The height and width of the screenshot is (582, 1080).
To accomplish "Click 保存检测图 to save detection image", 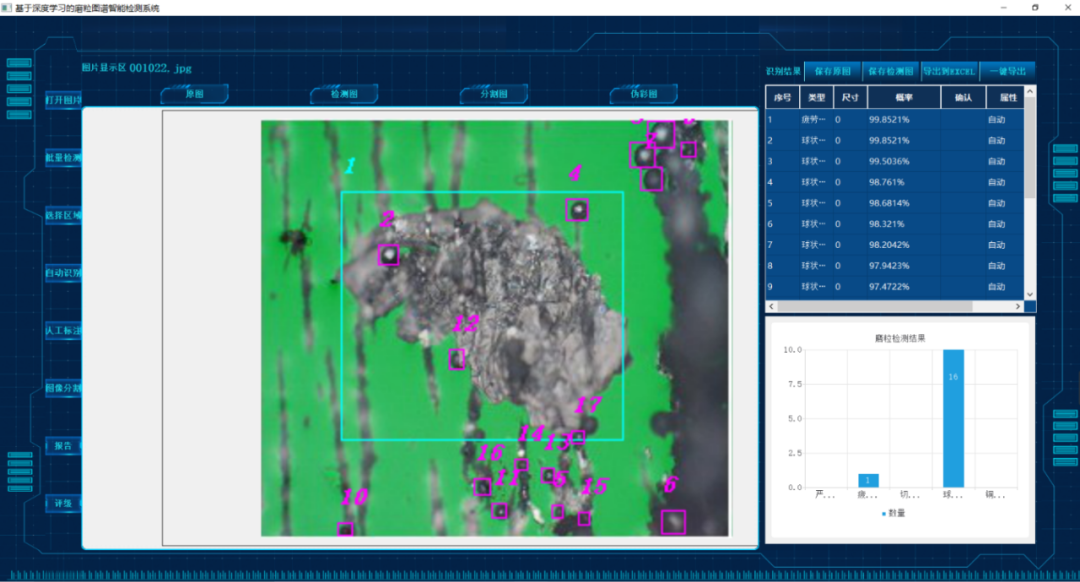I will [890, 71].
